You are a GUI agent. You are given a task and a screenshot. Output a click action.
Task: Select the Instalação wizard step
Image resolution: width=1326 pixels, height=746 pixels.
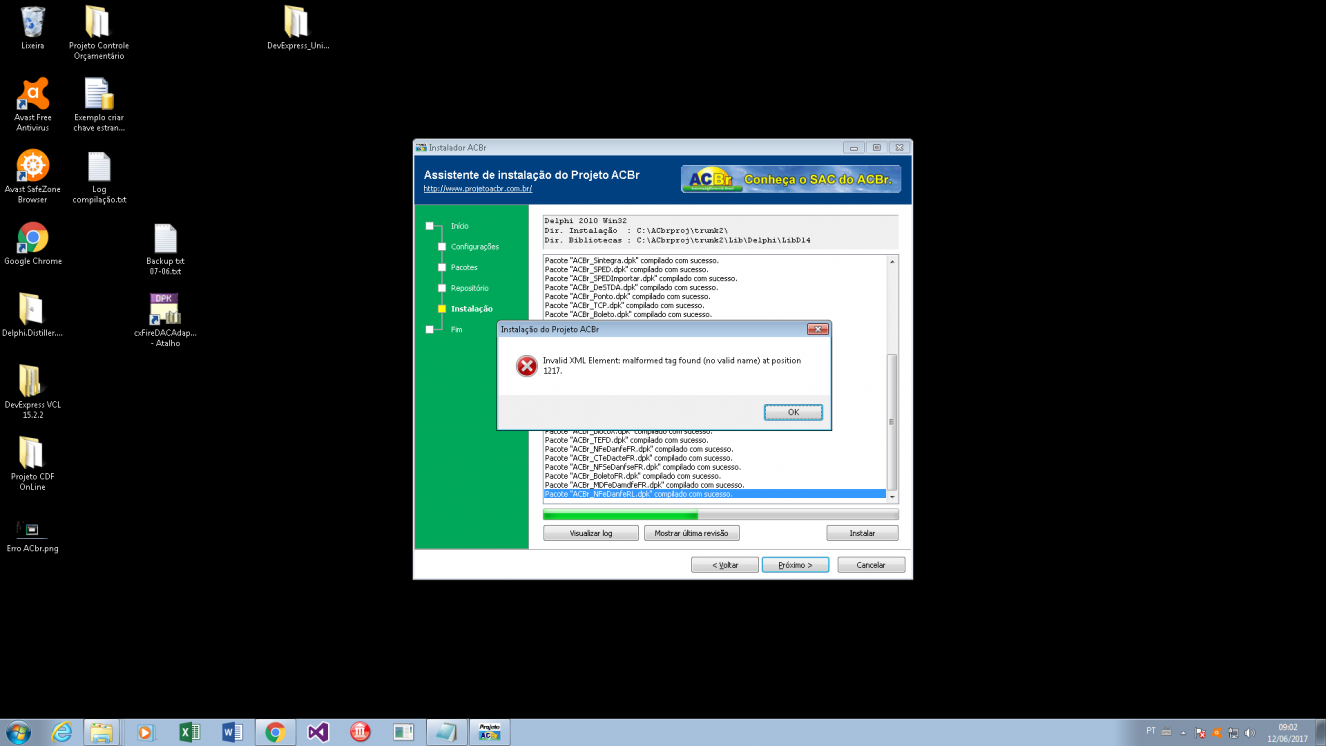click(x=471, y=309)
